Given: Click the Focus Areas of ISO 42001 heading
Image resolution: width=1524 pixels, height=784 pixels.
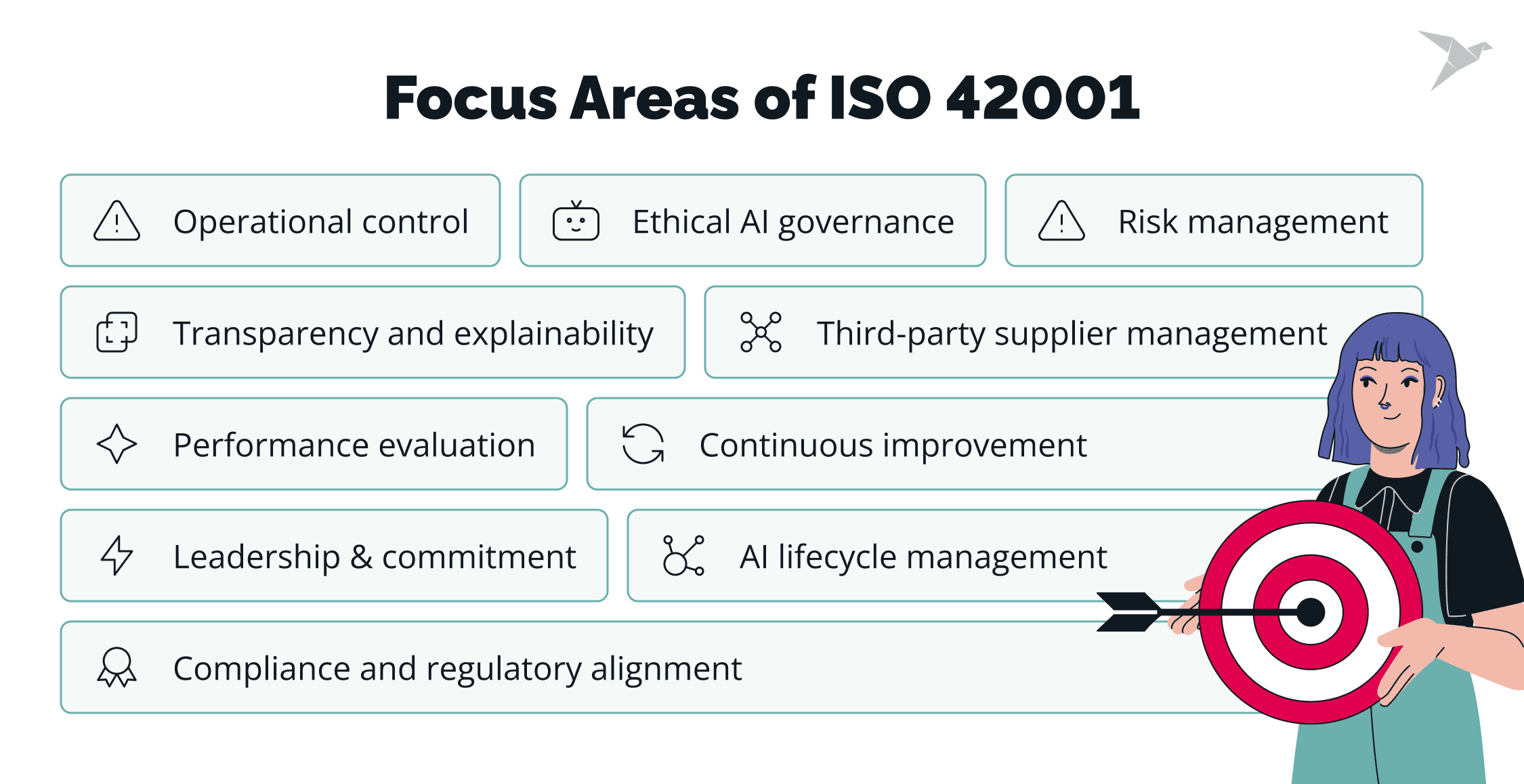Looking at the screenshot, I should click(x=762, y=98).
